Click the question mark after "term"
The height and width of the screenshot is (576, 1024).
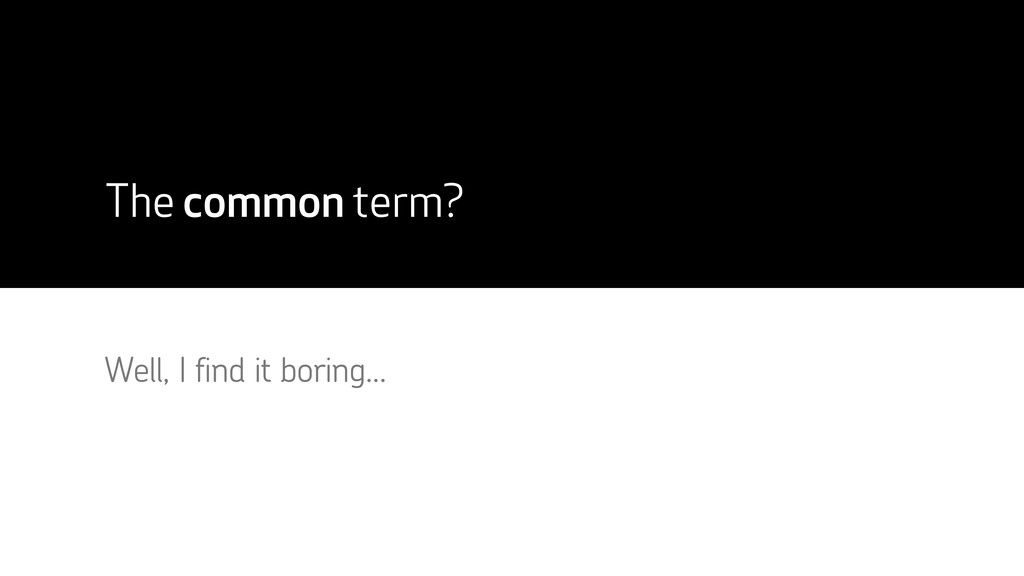(x=454, y=204)
